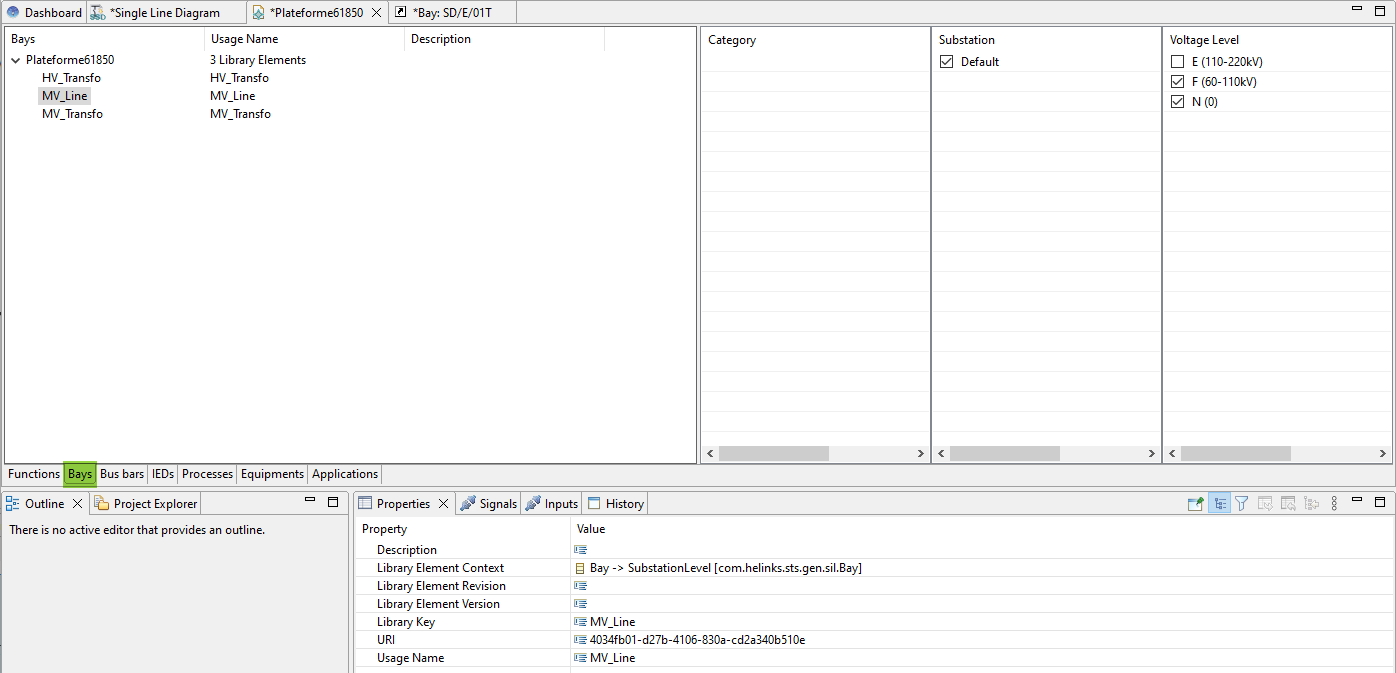Switch to the Single Line Diagram tab
The height and width of the screenshot is (673, 1396).
pyautogui.click(x=164, y=13)
